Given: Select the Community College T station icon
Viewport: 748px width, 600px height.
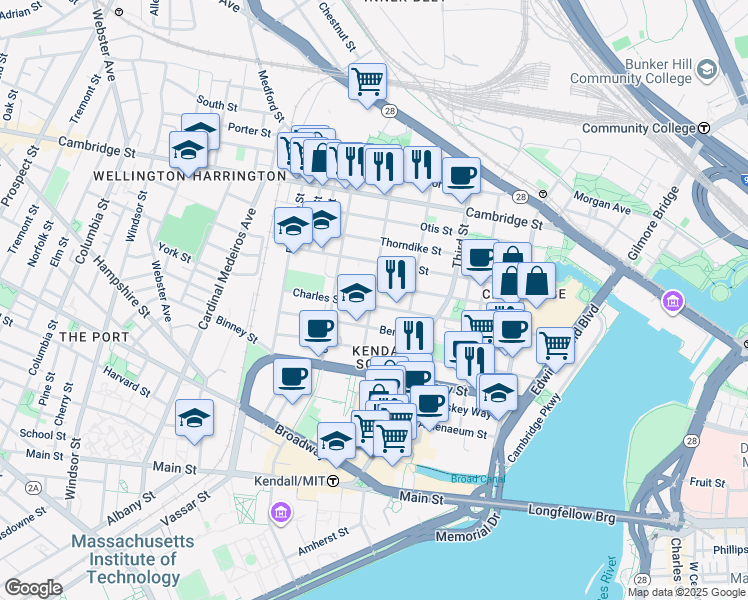Looking at the screenshot, I should click(x=704, y=128).
